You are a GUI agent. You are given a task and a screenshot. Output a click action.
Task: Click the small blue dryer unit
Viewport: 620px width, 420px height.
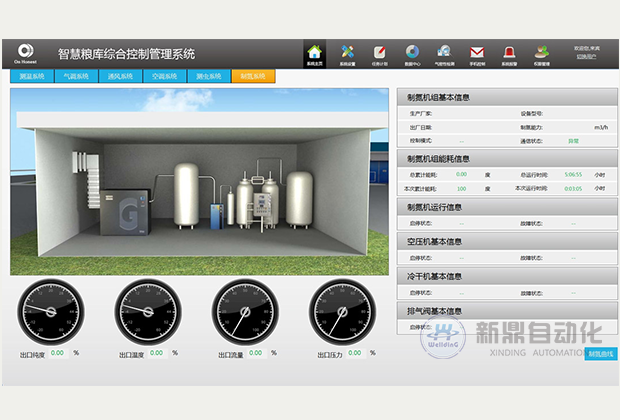click(217, 216)
